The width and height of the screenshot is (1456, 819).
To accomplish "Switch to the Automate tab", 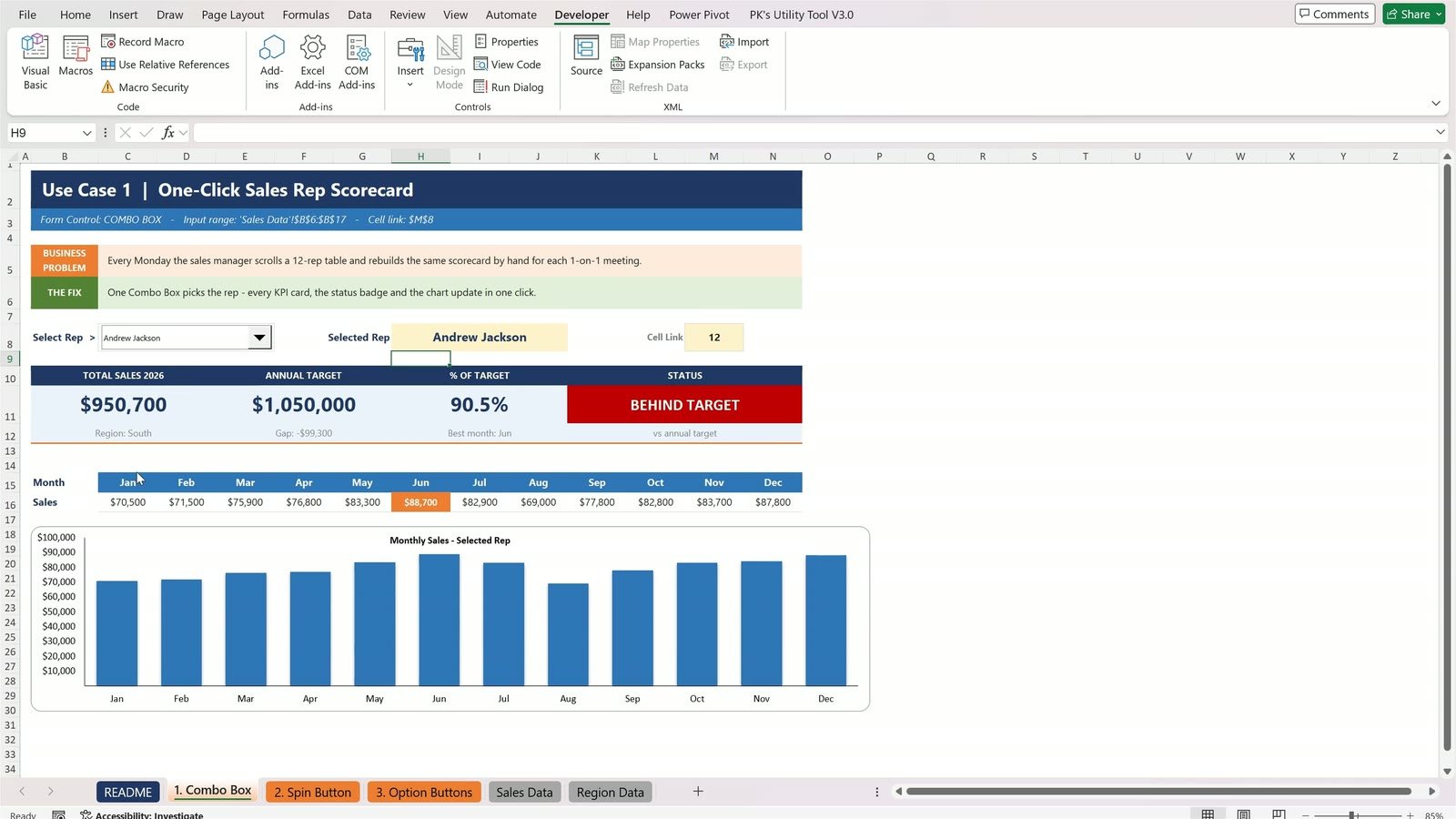I will pos(511,15).
